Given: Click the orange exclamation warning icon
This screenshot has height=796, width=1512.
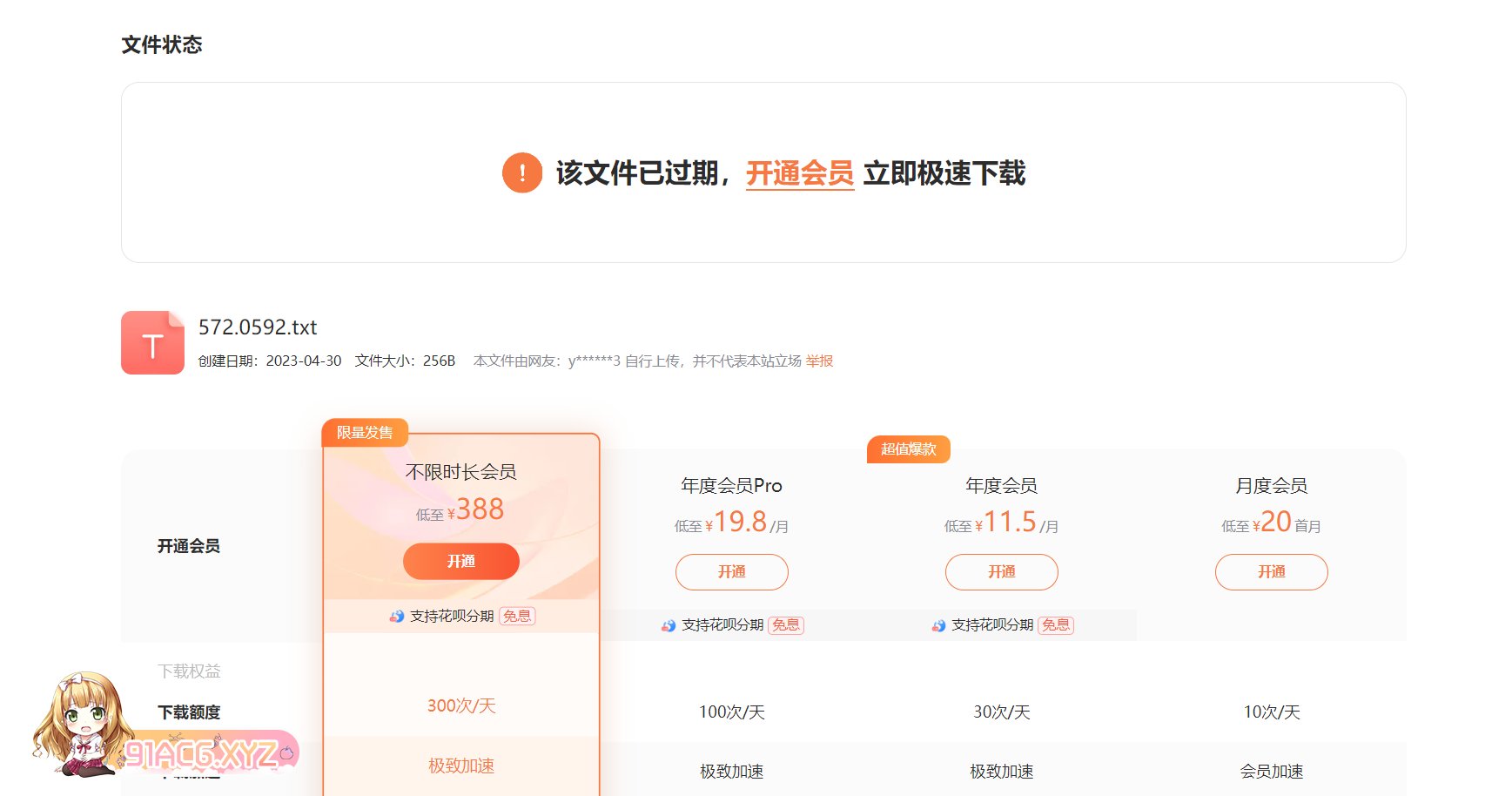Looking at the screenshot, I should pos(521,172).
